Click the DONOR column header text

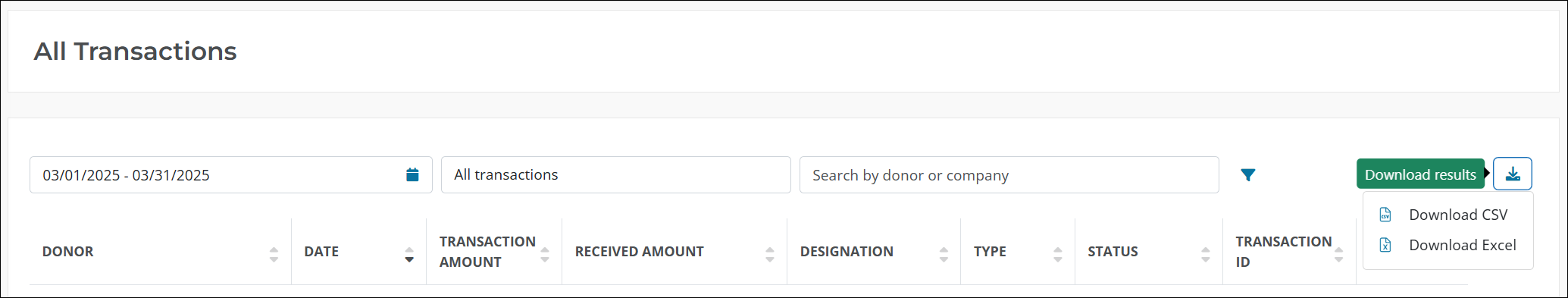pyautogui.click(x=68, y=252)
